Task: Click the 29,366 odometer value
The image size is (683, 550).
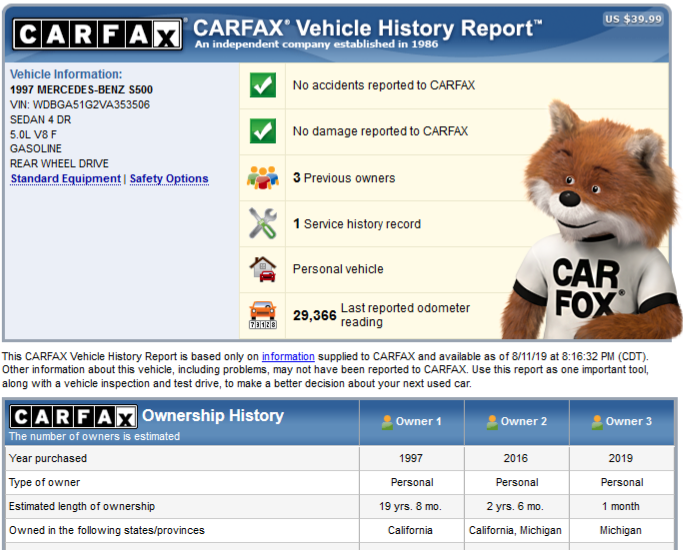Action: point(314,315)
